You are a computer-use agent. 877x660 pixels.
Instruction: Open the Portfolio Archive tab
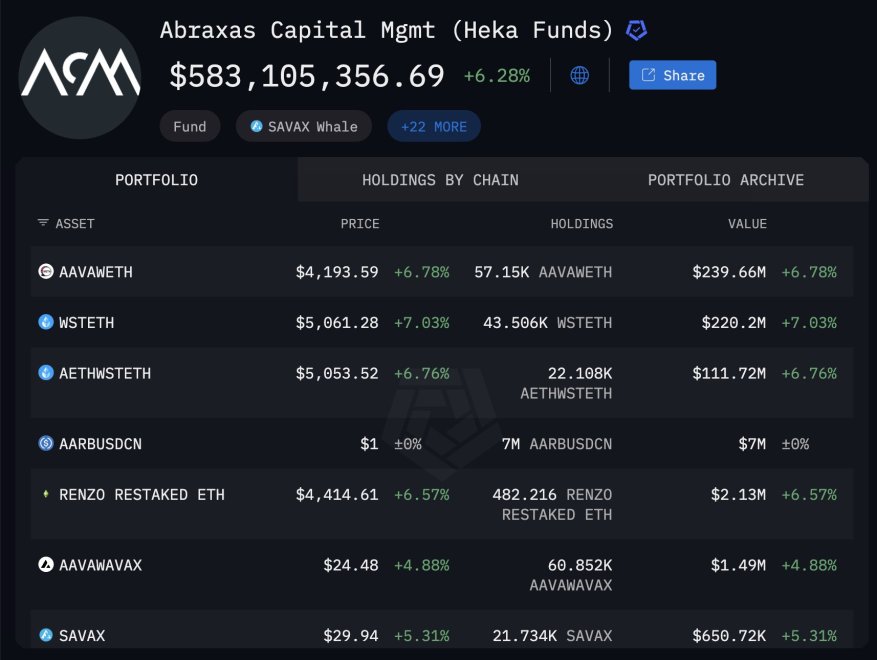point(725,180)
